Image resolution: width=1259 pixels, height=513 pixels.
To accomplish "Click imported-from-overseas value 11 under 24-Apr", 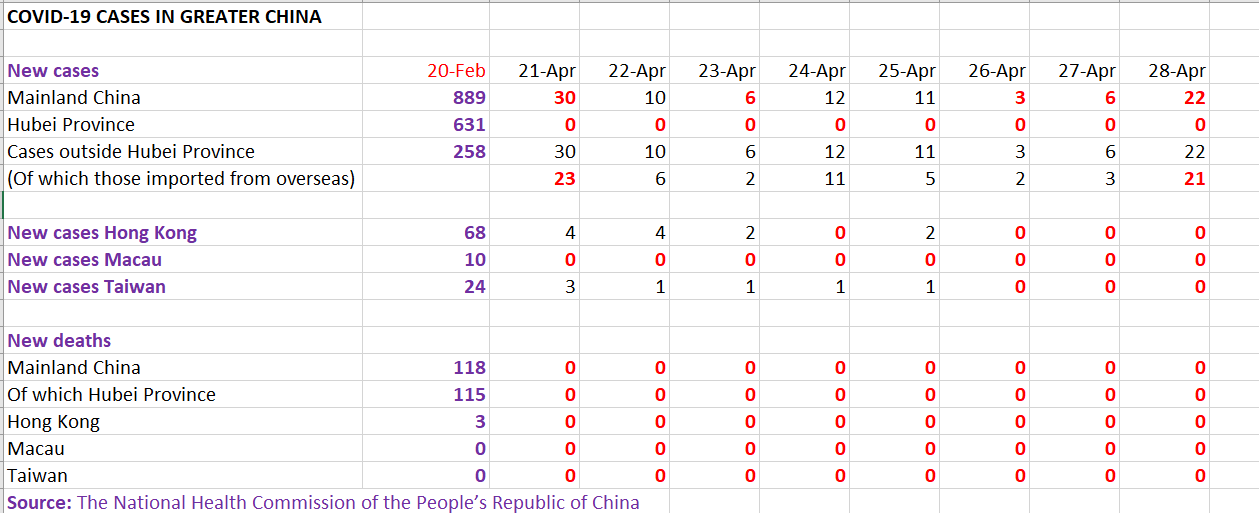I will tap(835, 179).
